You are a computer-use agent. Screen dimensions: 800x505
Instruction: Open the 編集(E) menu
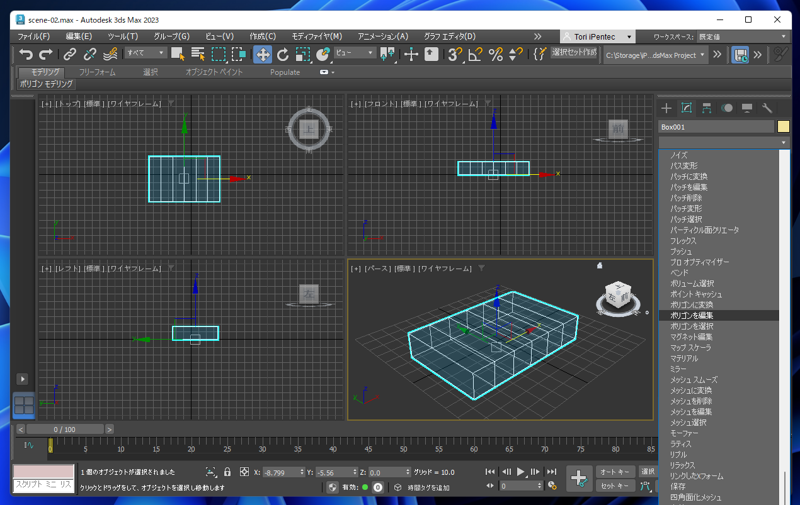point(79,37)
